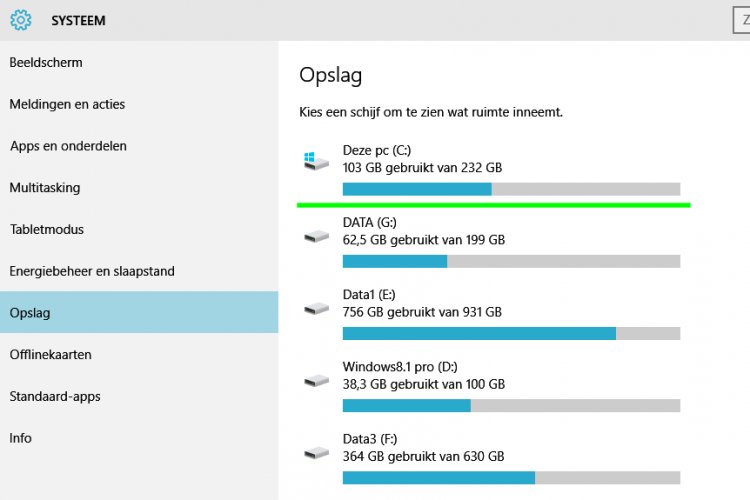The image size is (750, 500).
Task: Click the DATA (G:) usage bar
Action: 511,261
